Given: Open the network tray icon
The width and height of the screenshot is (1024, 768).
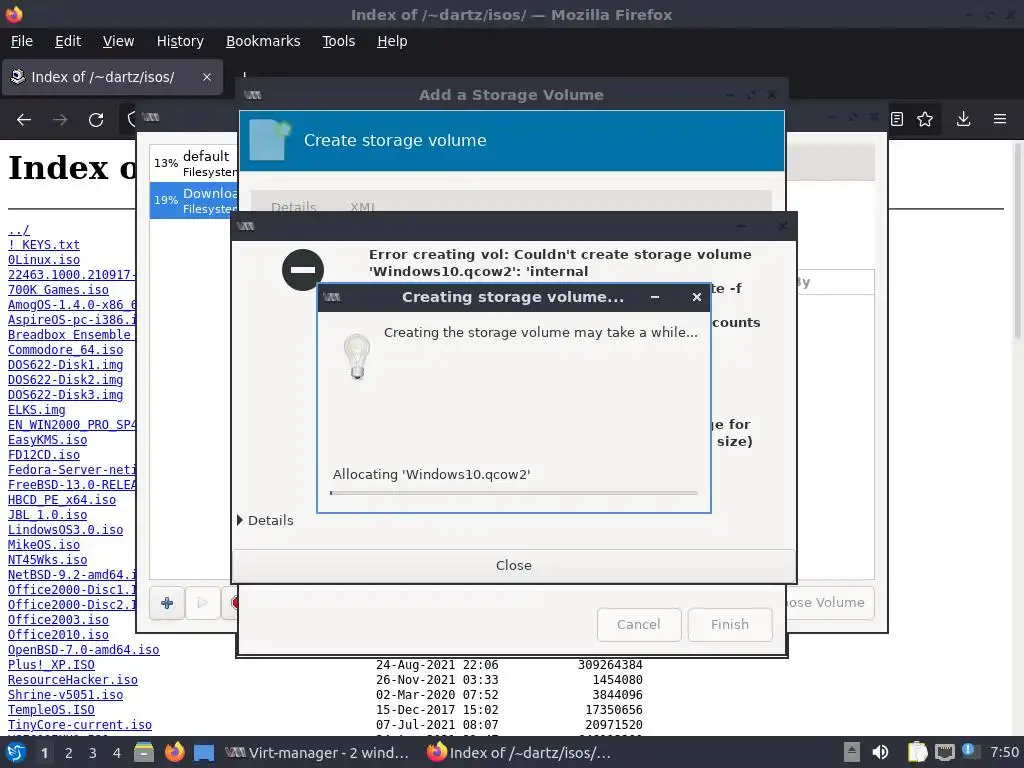Looking at the screenshot, I should (x=944, y=752).
